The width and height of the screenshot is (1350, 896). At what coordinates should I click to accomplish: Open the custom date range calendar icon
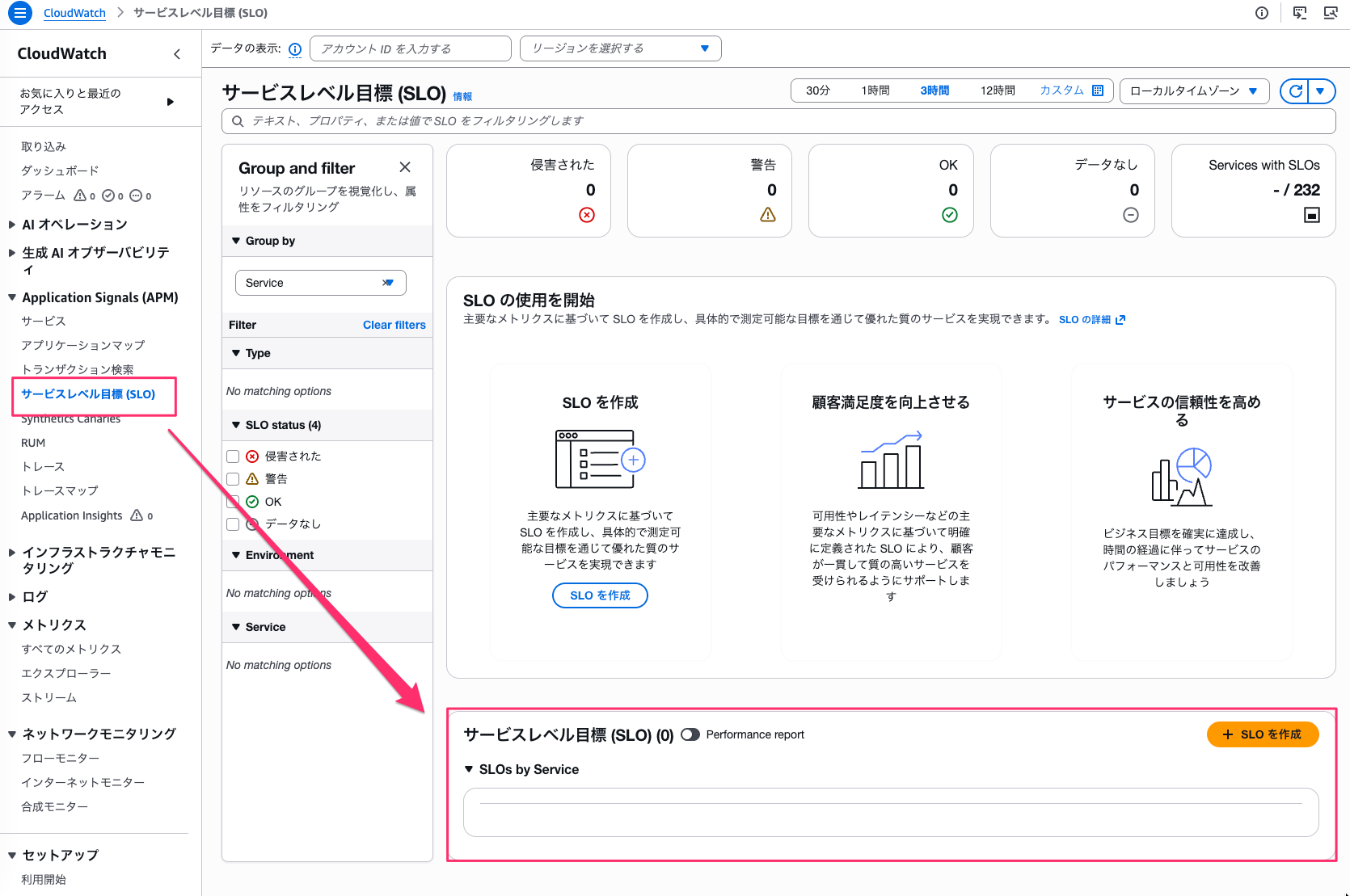(1098, 90)
